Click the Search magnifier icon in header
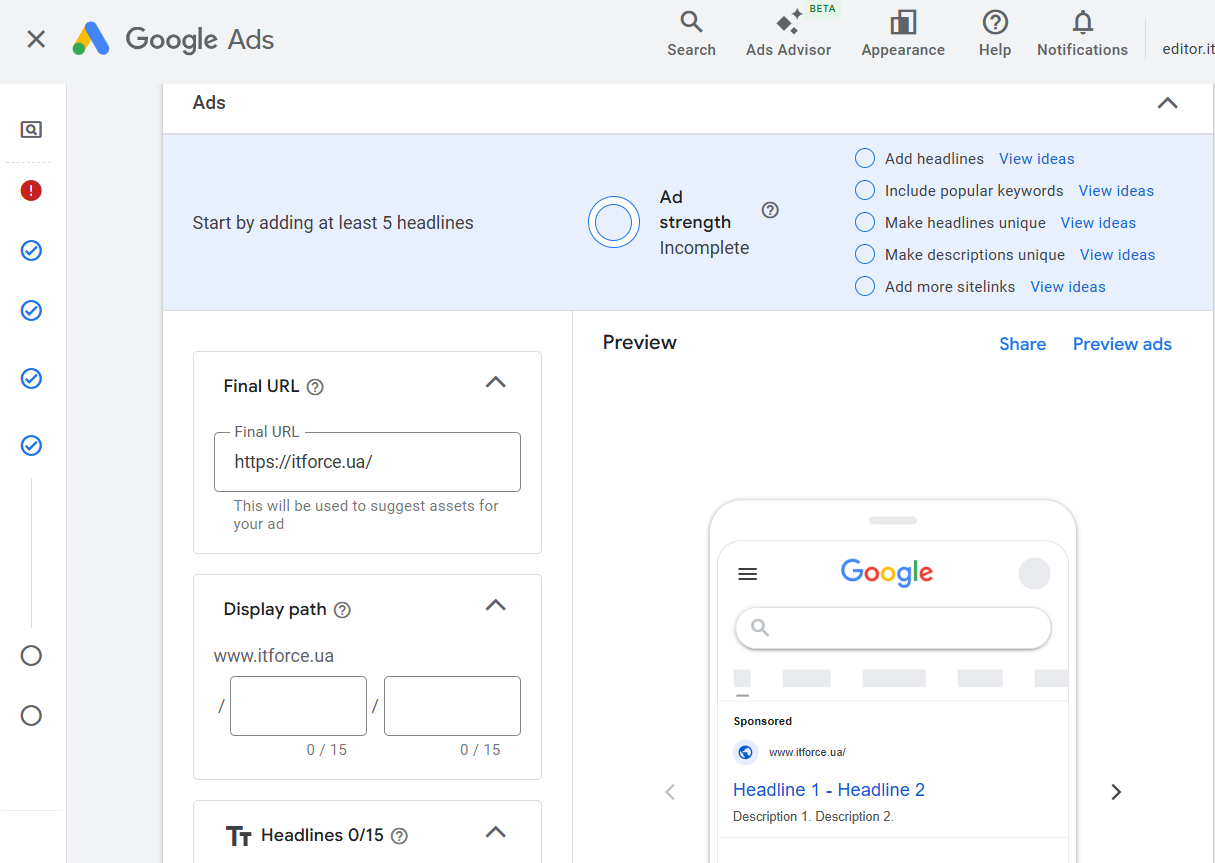1215x863 pixels. pyautogui.click(x=691, y=23)
